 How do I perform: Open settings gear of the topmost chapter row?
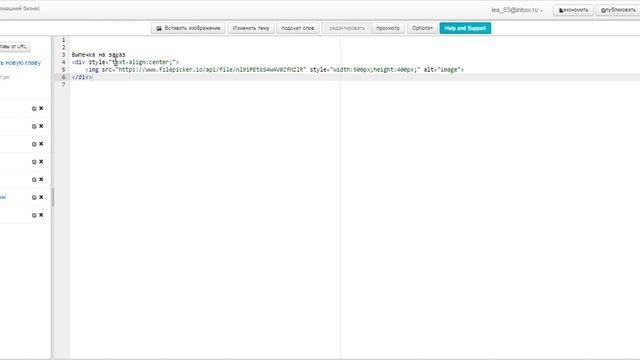34,109
